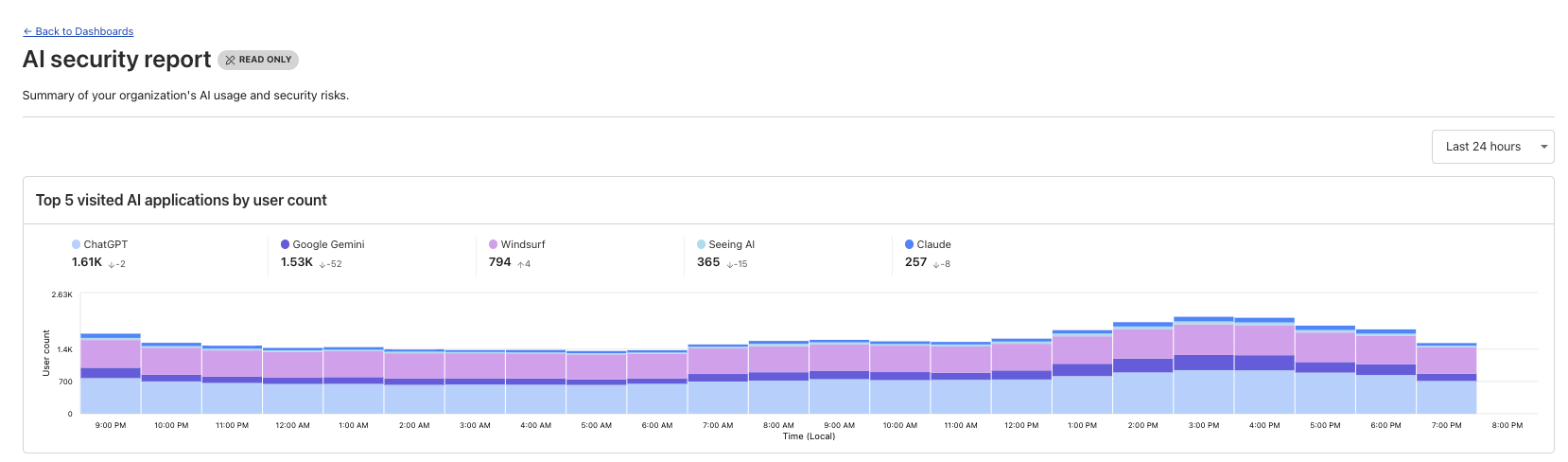This screenshot has height=462, width=1568.
Task: Click the 12:00 PM chart bar
Action: 1021,381
